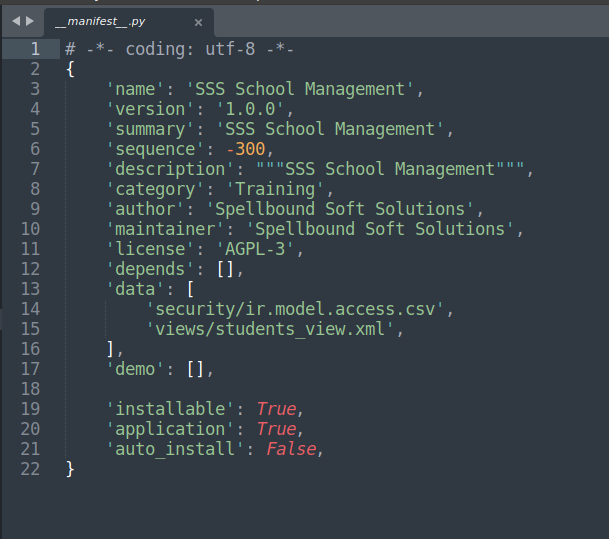Viewport: 609px width, 539px height.
Task: Click the sequence value -300
Action: 245,149
